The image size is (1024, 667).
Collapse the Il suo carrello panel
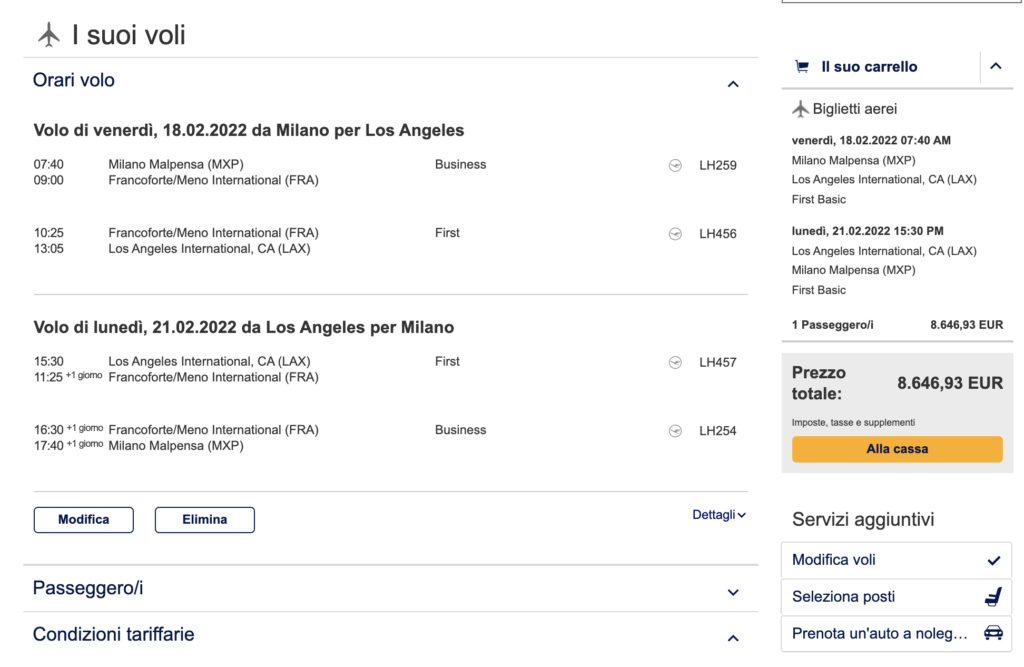[x=996, y=66]
